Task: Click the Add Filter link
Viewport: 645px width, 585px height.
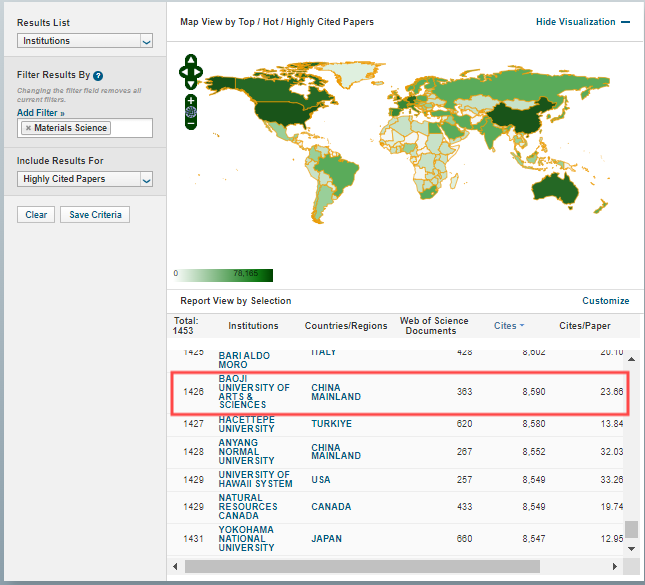Action: 40,113
